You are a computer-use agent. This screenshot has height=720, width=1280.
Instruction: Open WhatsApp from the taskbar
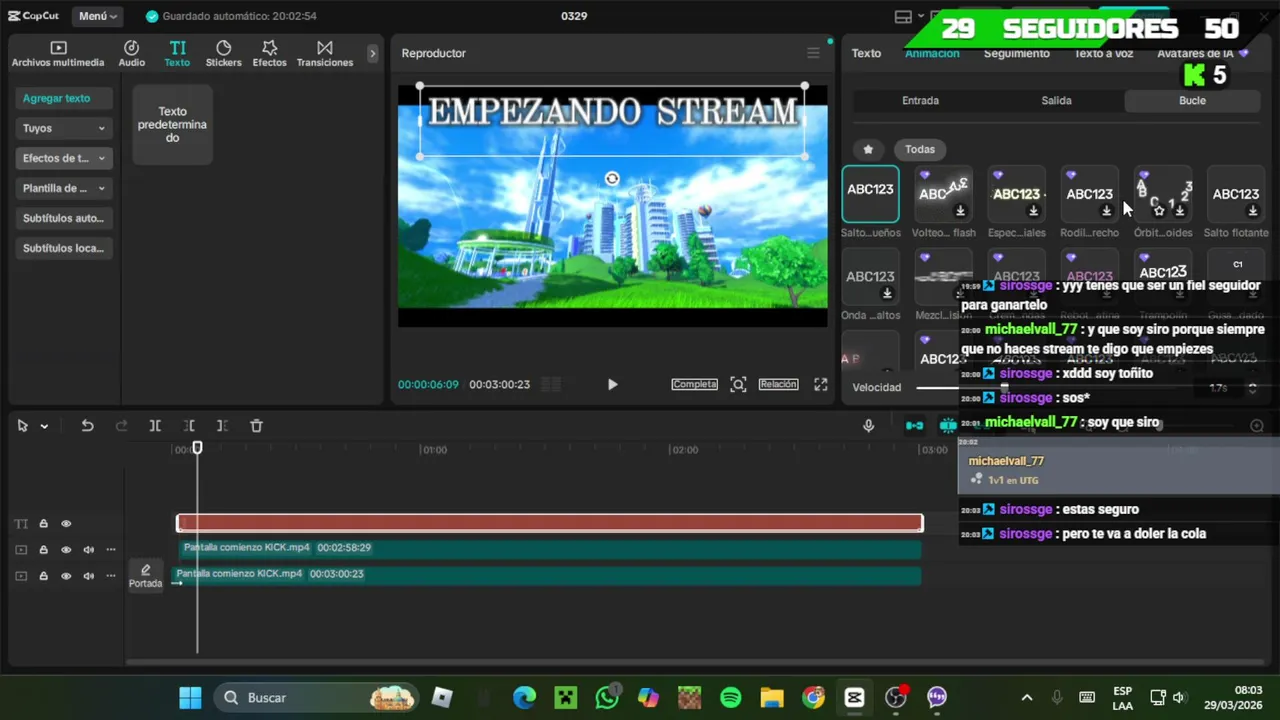point(607,697)
